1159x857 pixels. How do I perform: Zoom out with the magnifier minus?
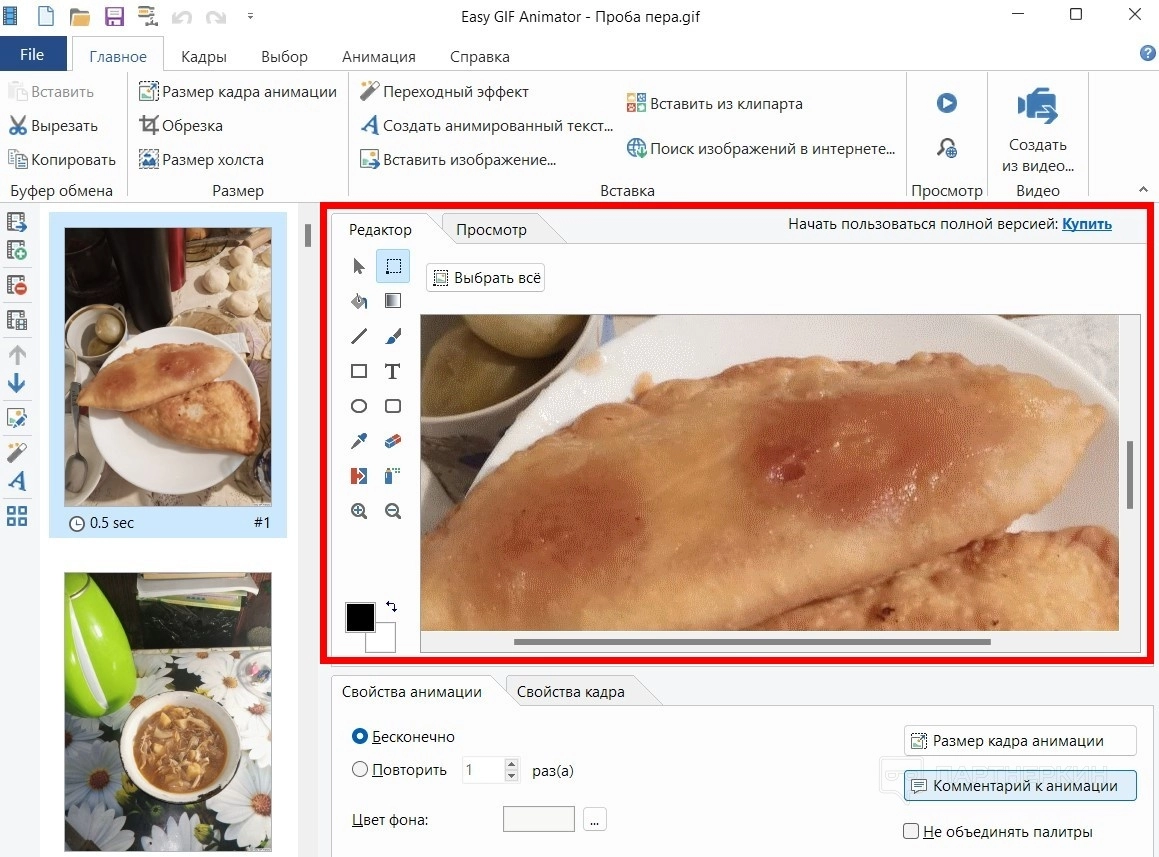[x=393, y=511]
